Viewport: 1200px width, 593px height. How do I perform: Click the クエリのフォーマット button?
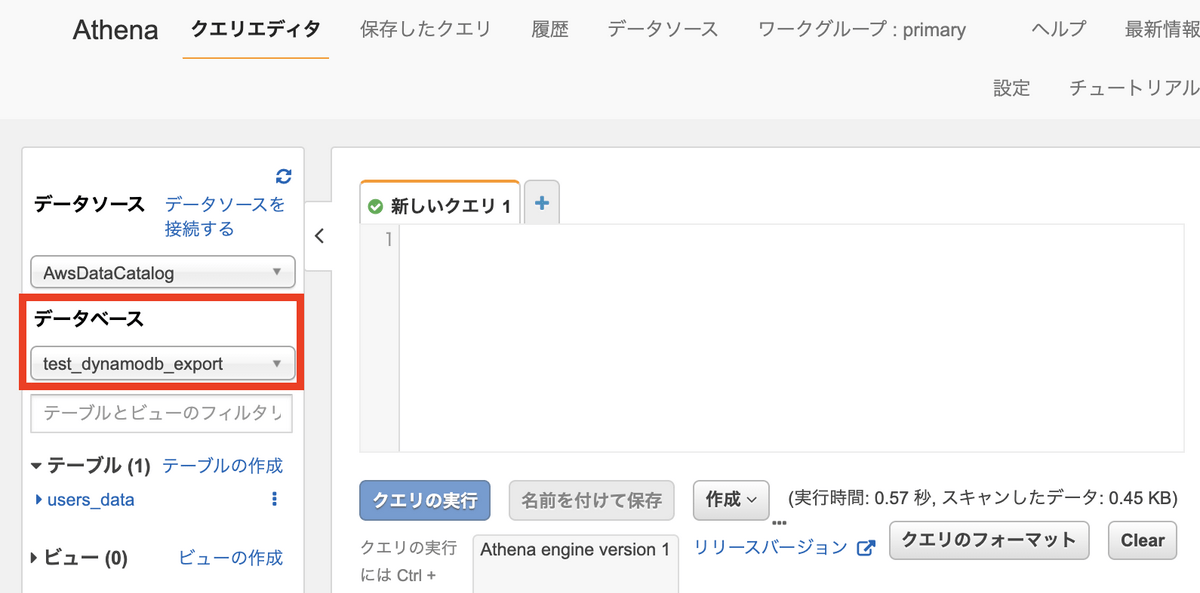989,540
